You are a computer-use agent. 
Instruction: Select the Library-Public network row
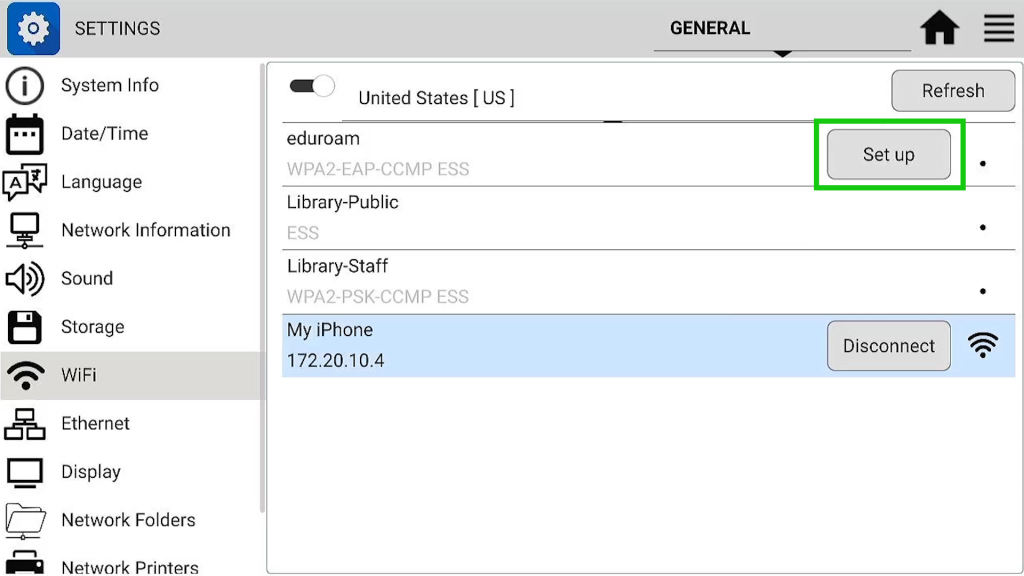click(x=648, y=218)
